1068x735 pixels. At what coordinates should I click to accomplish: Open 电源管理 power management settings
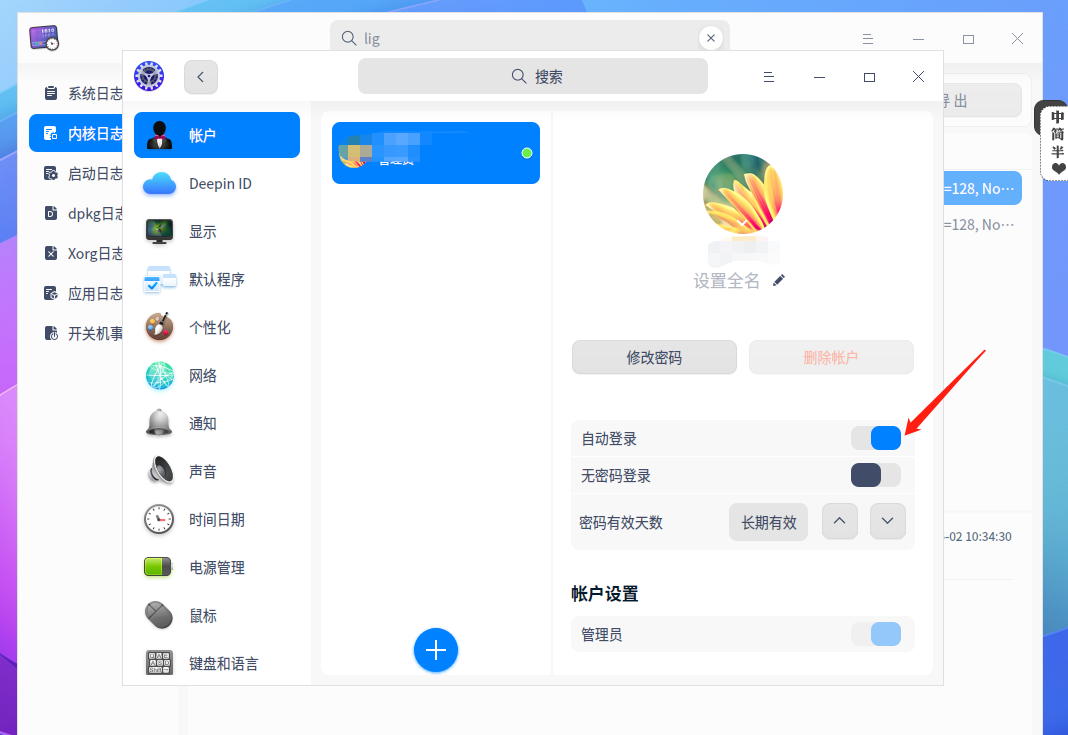point(217,567)
